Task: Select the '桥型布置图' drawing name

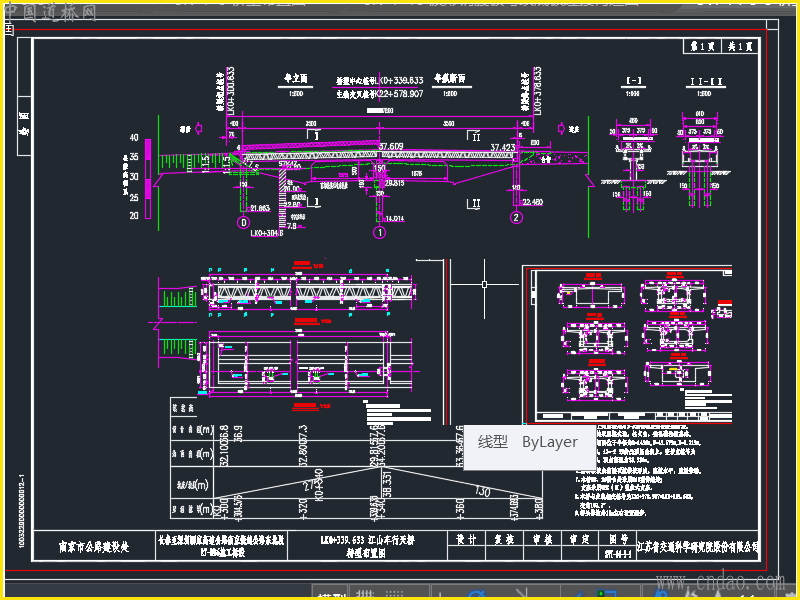Action: [x=366, y=553]
